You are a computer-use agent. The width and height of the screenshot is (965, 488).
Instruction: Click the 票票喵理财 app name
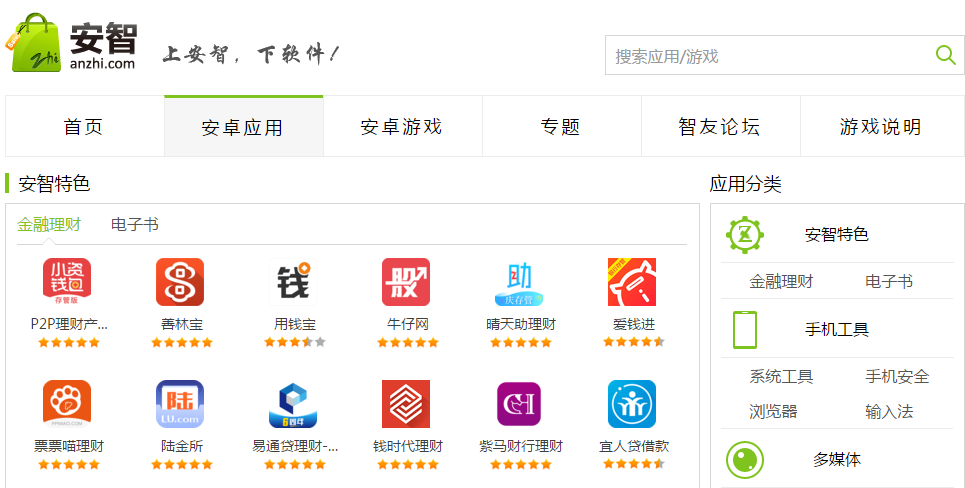[69, 446]
